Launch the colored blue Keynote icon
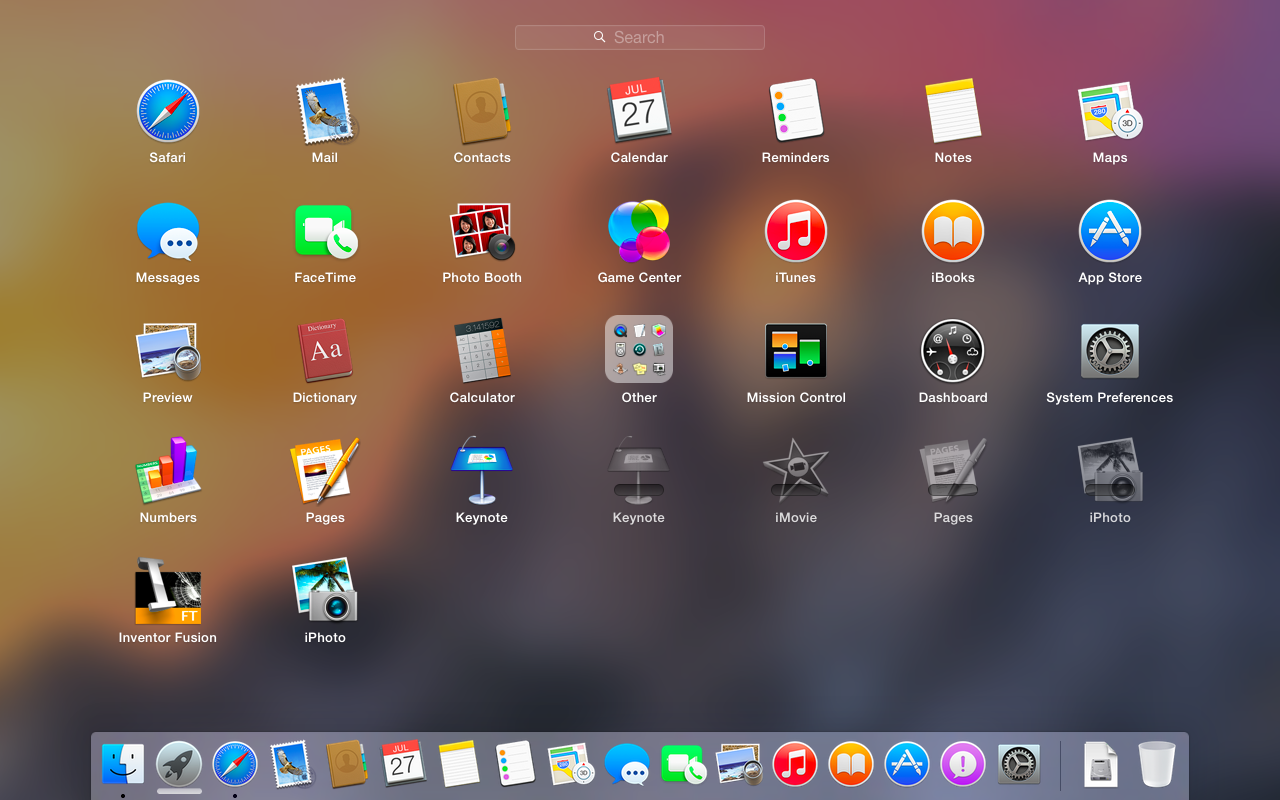Image resolution: width=1280 pixels, height=800 pixels. point(482,471)
